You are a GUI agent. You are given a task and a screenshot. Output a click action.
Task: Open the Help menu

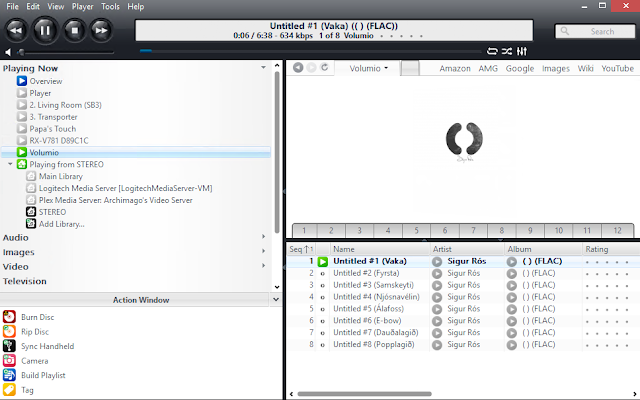pyautogui.click(x=136, y=7)
